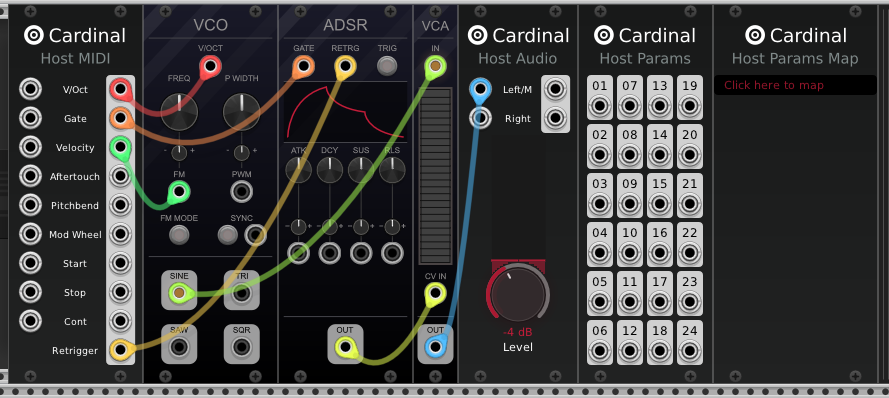889x398 pixels.
Task: Click the VCA level slider bar
Action: pos(435,176)
